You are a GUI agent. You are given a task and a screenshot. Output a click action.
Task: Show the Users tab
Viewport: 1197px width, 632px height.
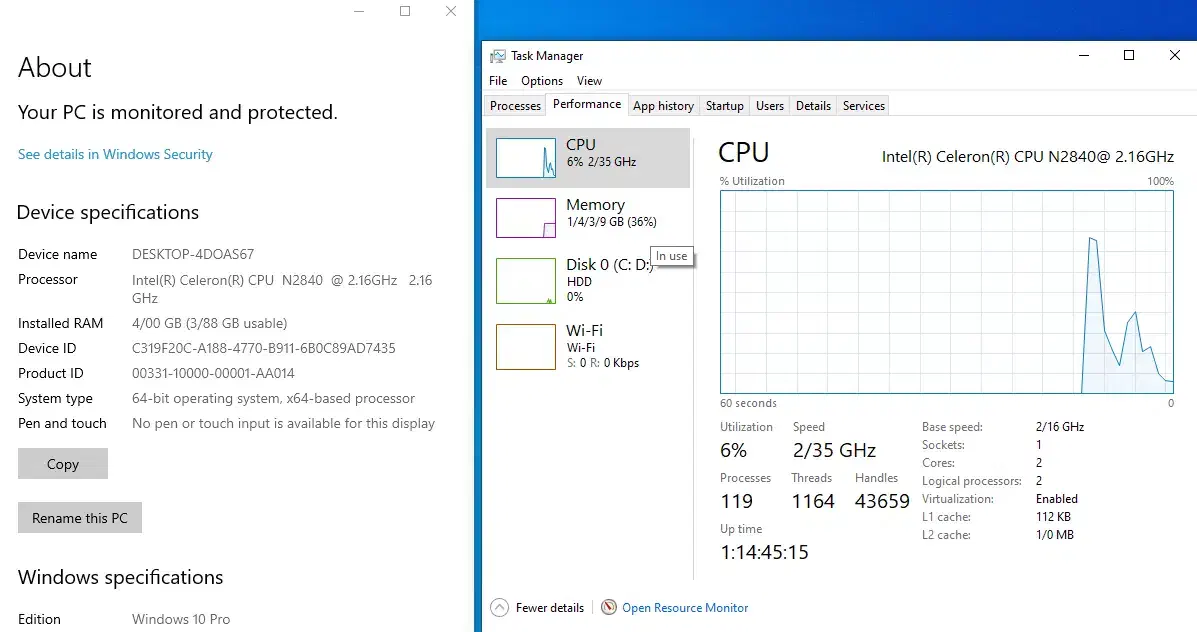tap(770, 106)
